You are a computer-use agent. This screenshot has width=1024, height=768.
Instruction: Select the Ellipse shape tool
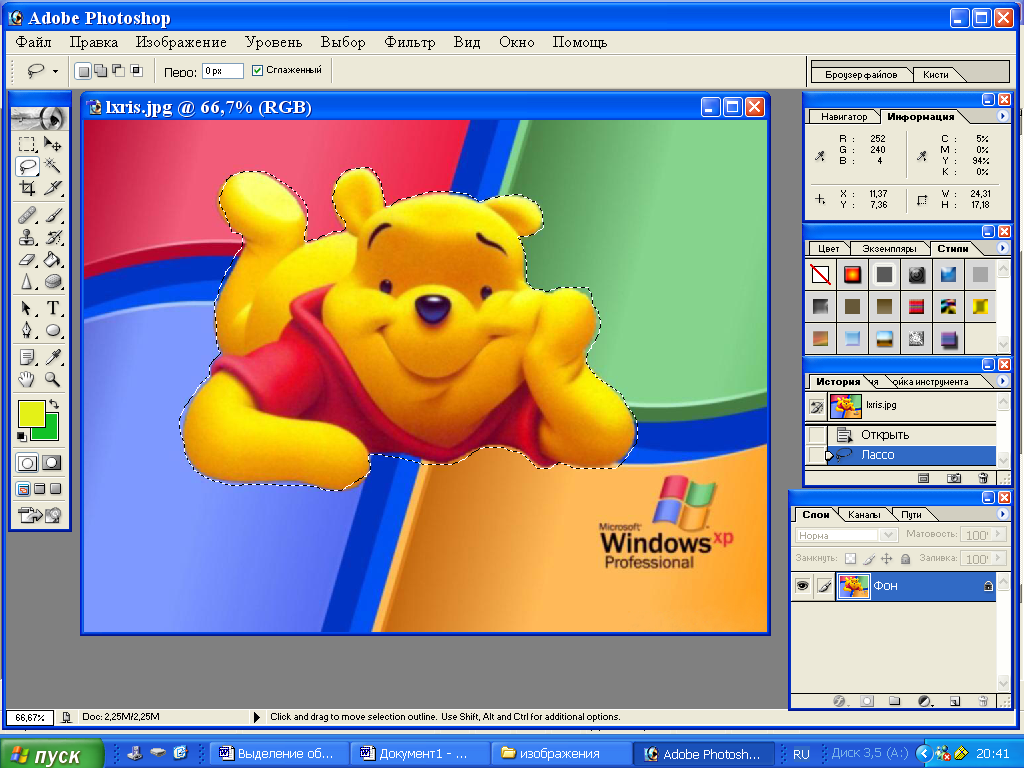(52, 330)
